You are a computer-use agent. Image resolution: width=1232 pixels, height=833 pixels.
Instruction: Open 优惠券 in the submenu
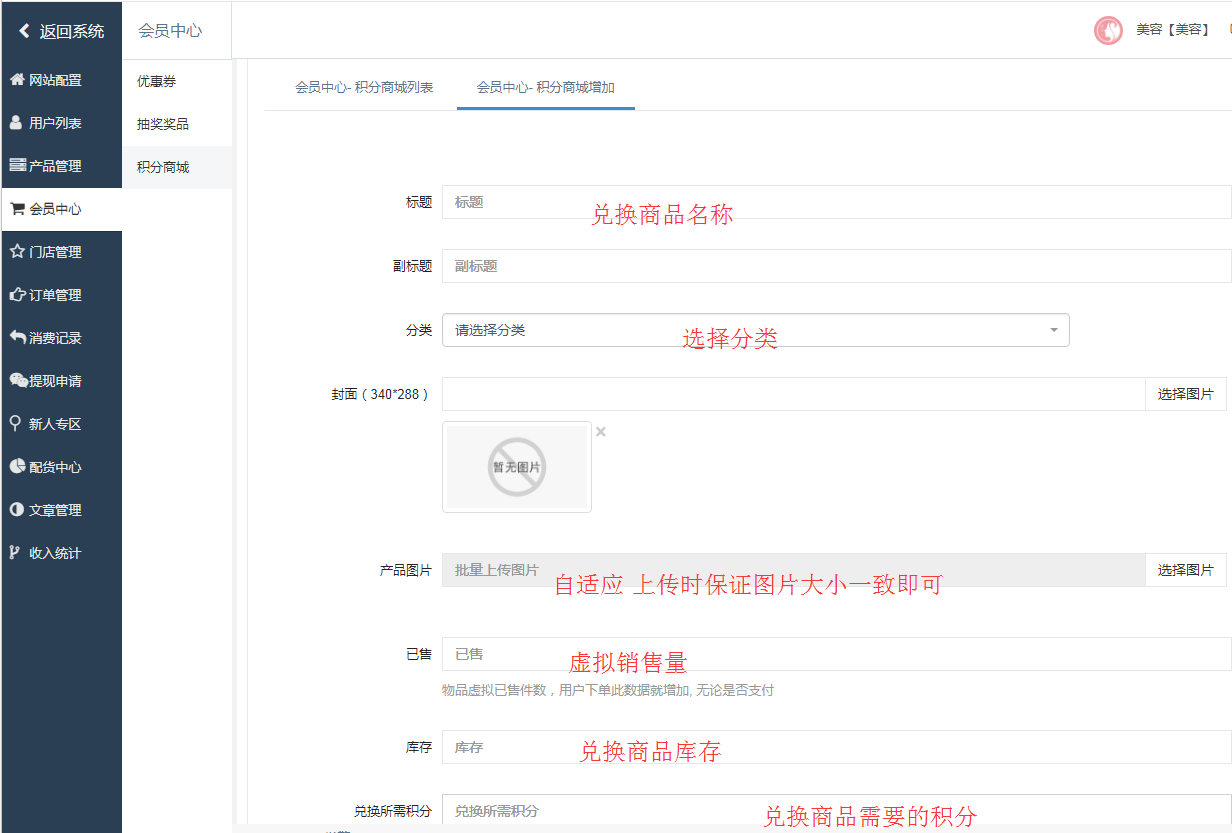pyautogui.click(x=157, y=81)
